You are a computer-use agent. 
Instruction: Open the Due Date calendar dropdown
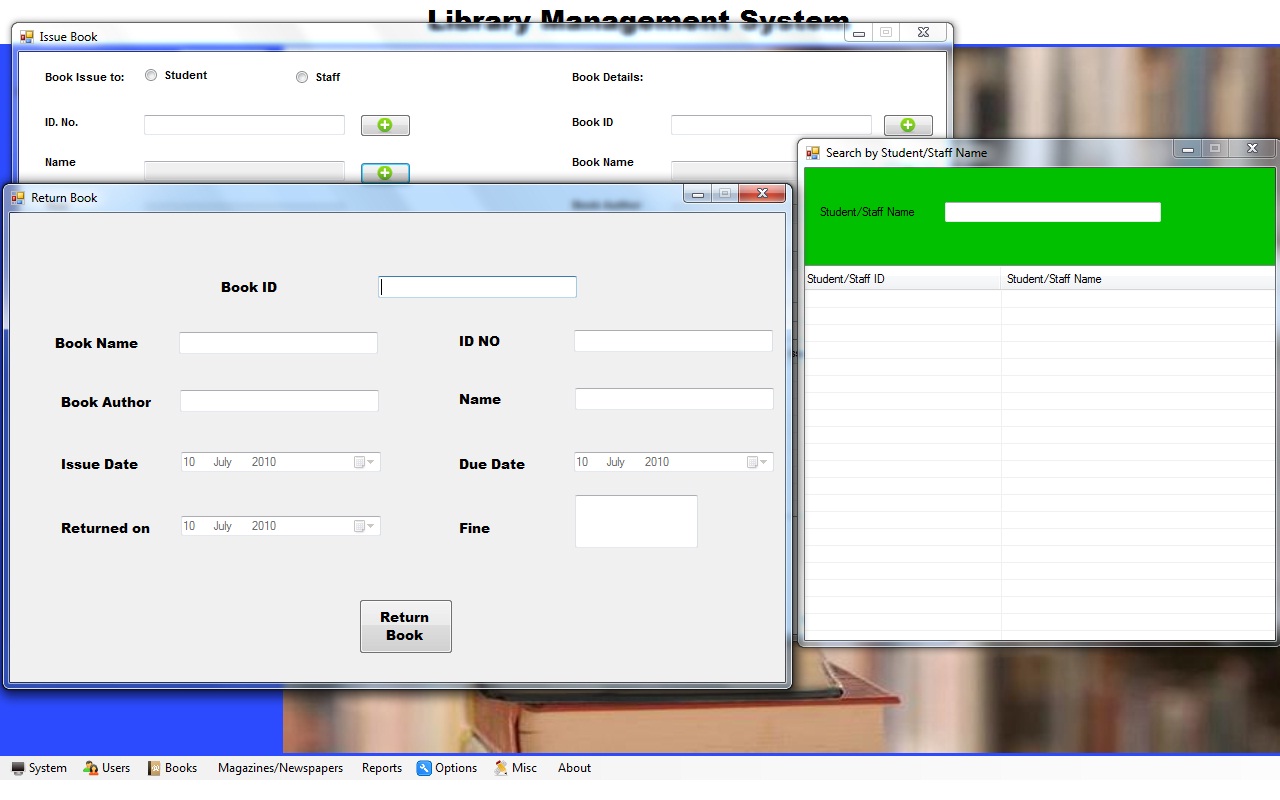(x=761, y=461)
